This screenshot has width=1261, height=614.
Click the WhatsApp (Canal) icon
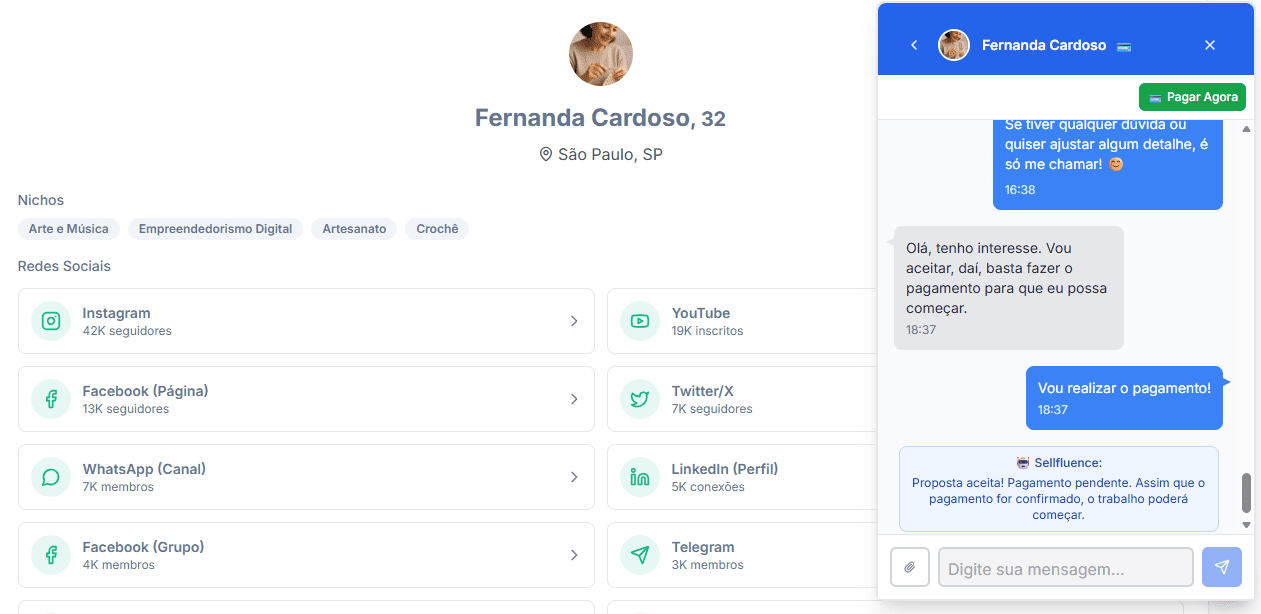51,477
